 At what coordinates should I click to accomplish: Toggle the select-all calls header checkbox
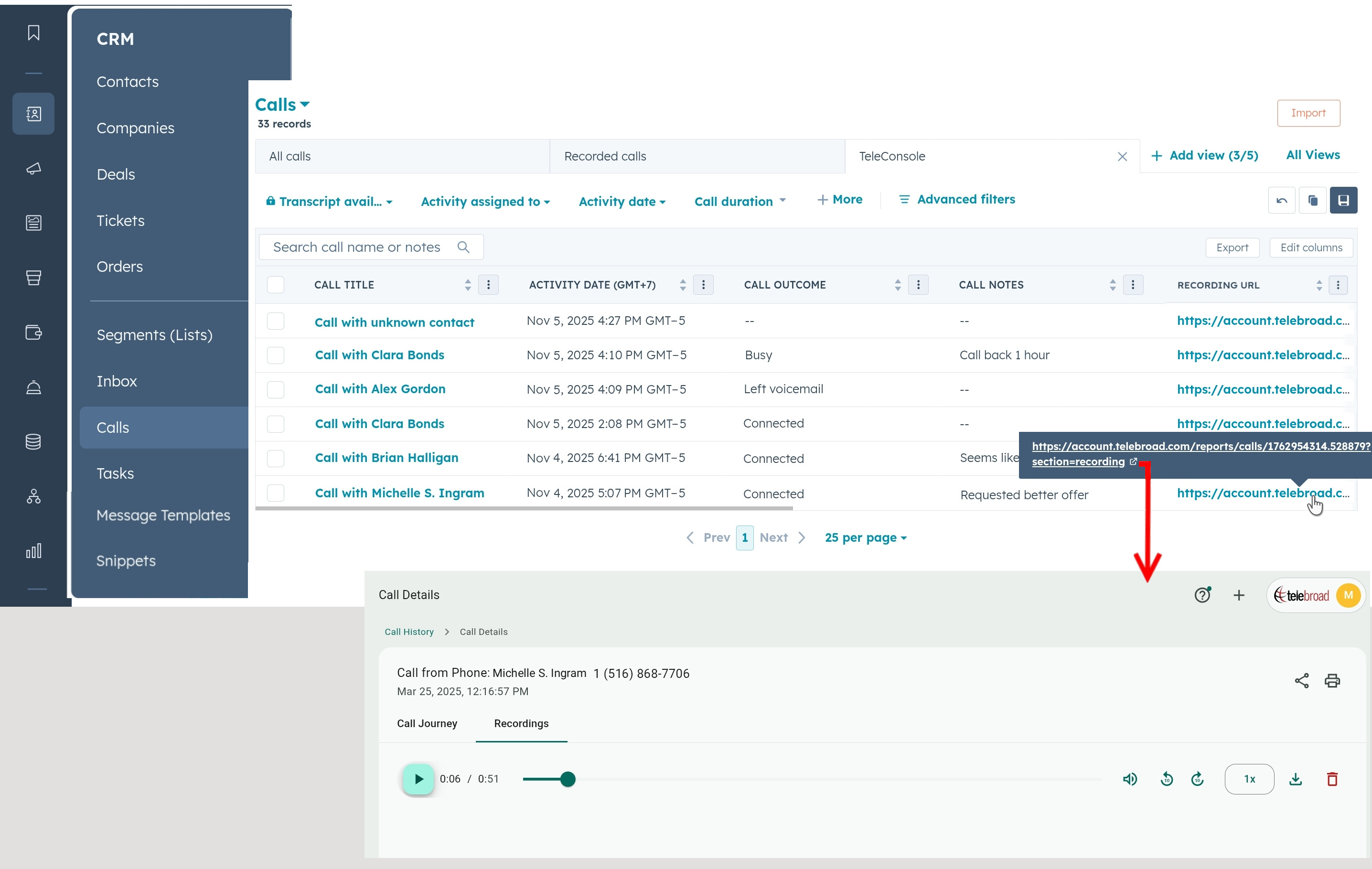[x=276, y=285]
